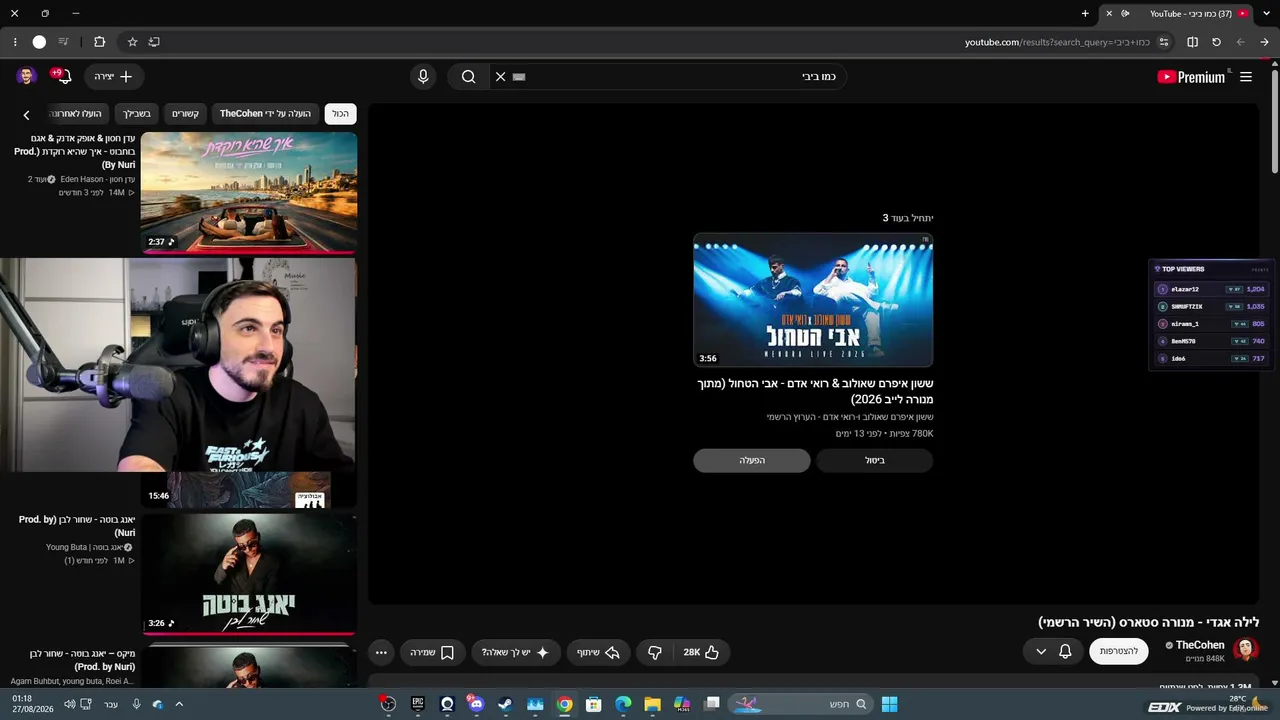
Task: Click the page vertical scrollbar
Action: tap(1274, 120)
